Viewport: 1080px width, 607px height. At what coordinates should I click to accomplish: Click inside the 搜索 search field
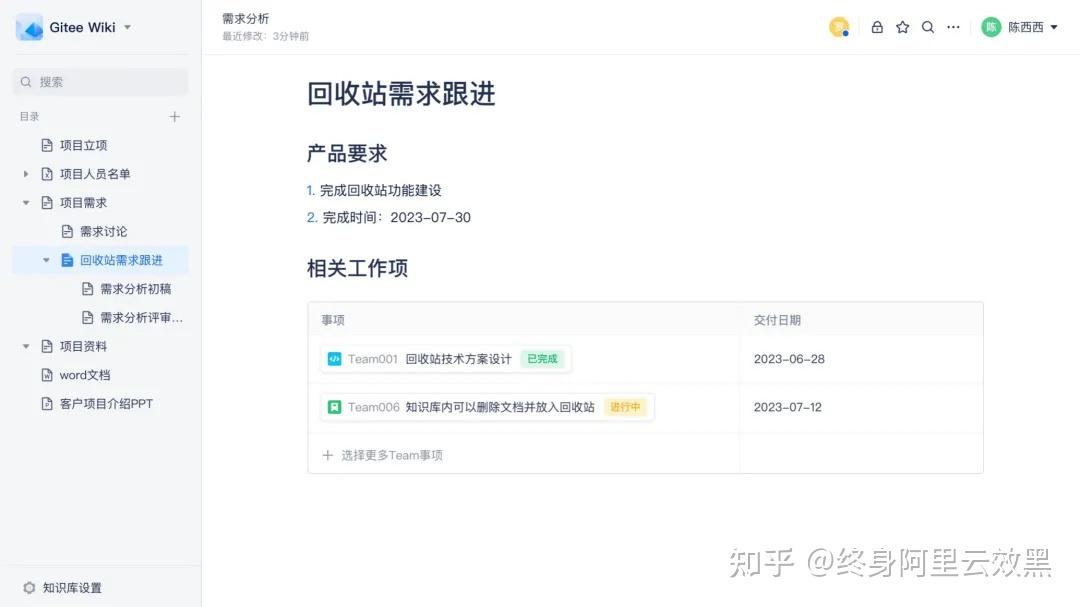pos(99,81)
